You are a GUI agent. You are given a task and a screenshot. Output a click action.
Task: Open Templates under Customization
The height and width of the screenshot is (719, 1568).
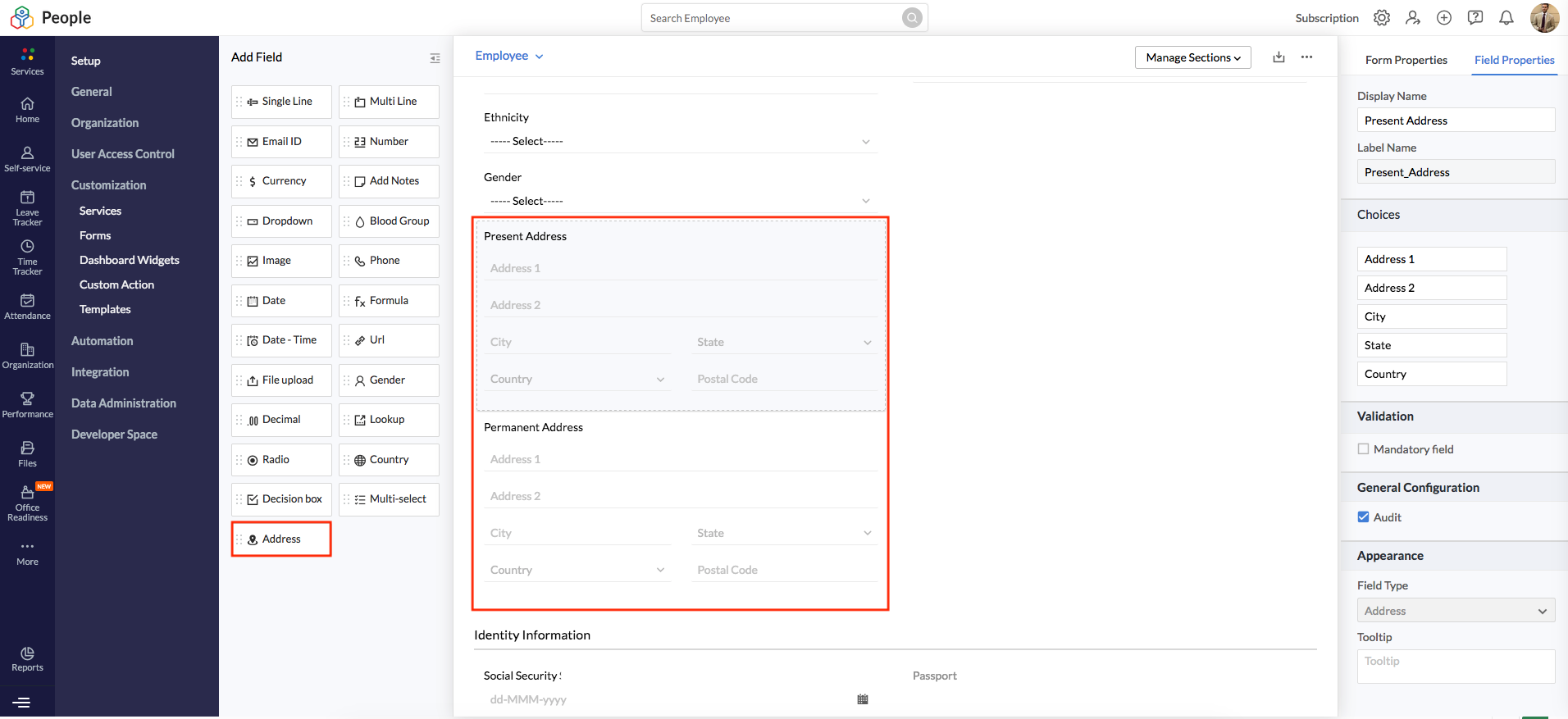point(105,309)
